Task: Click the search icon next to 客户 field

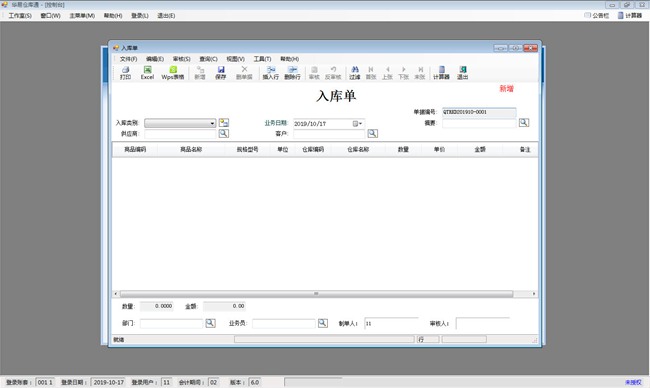Action: 372,133
